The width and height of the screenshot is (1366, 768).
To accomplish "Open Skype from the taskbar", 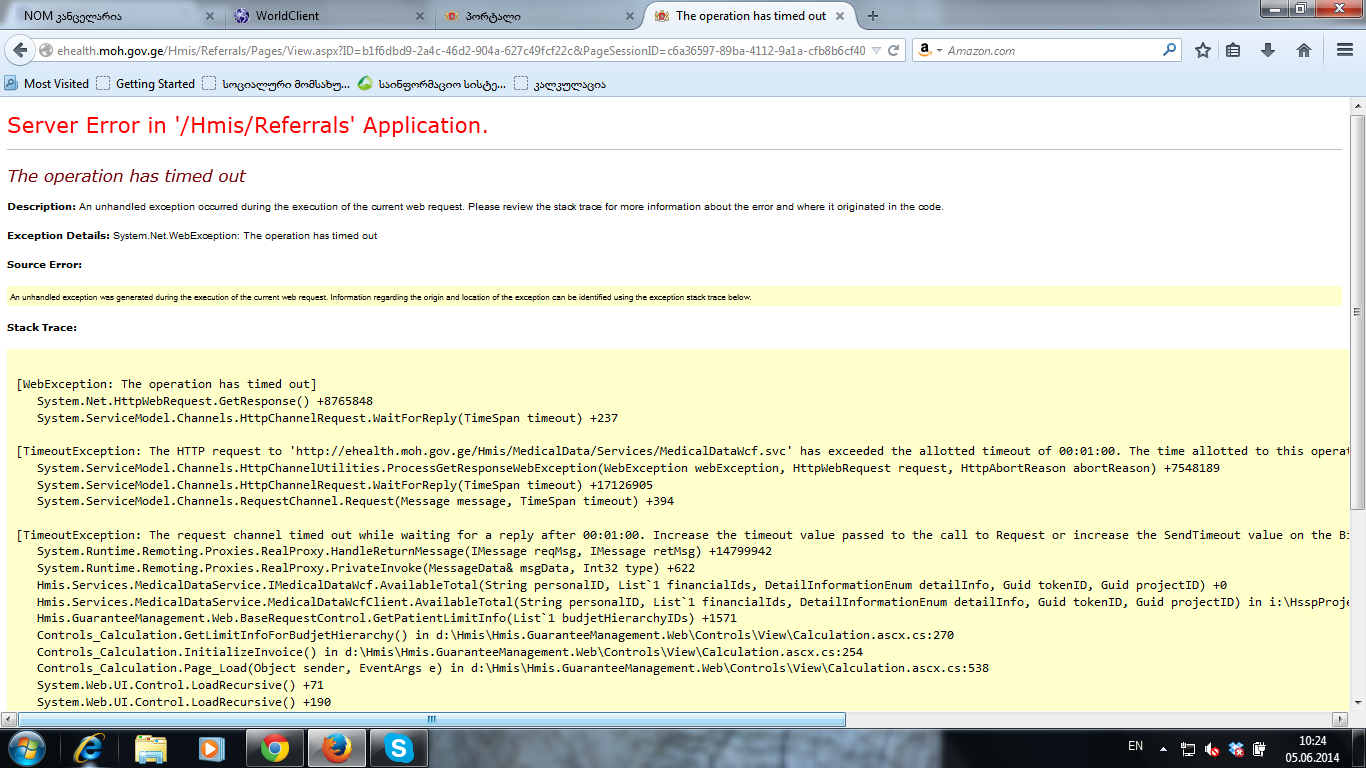I will click(x=399, y=748).
